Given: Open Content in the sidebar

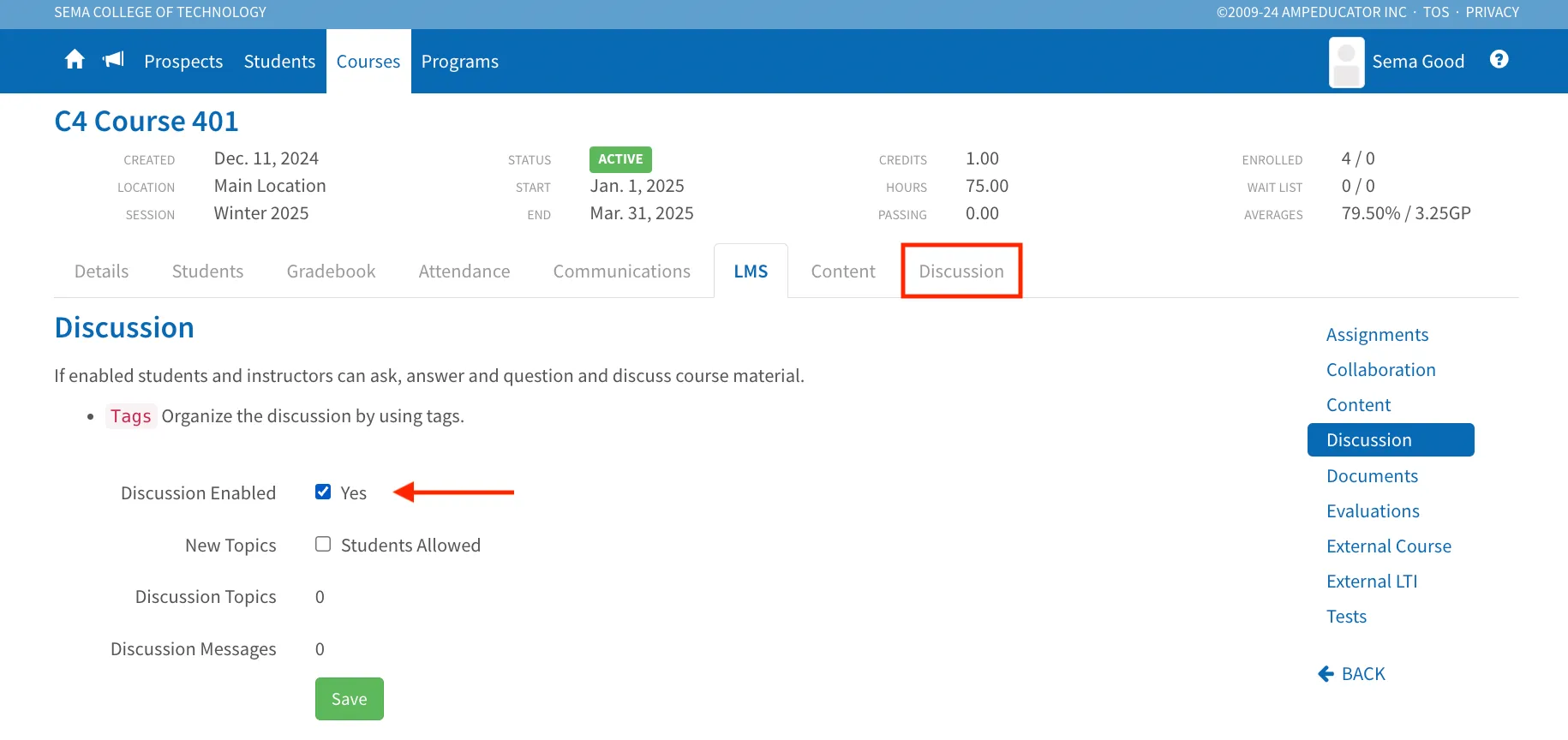Looking at the screenshot, I should (1358, 405).
